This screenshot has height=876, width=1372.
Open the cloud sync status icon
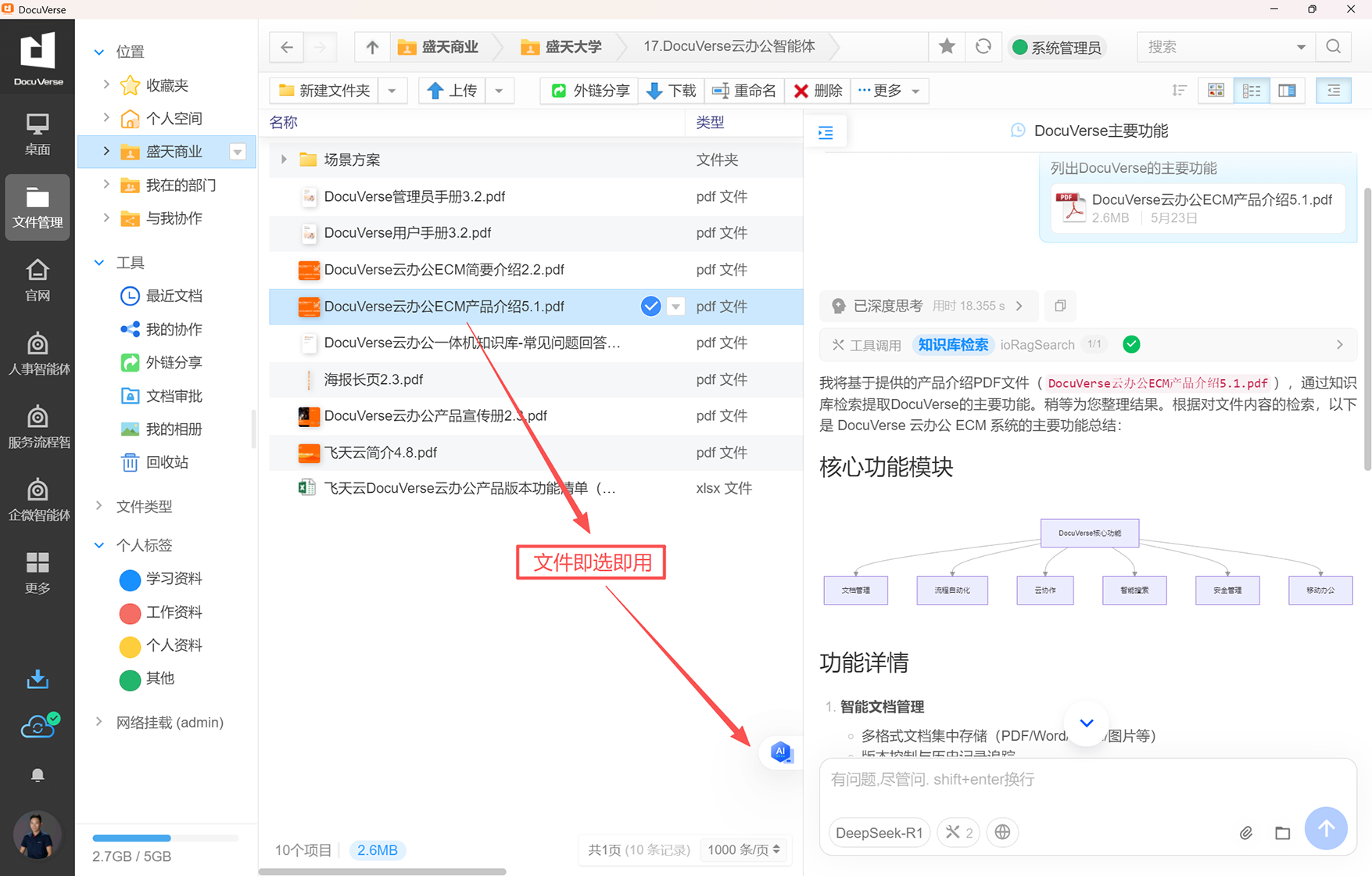pos(38,727)
